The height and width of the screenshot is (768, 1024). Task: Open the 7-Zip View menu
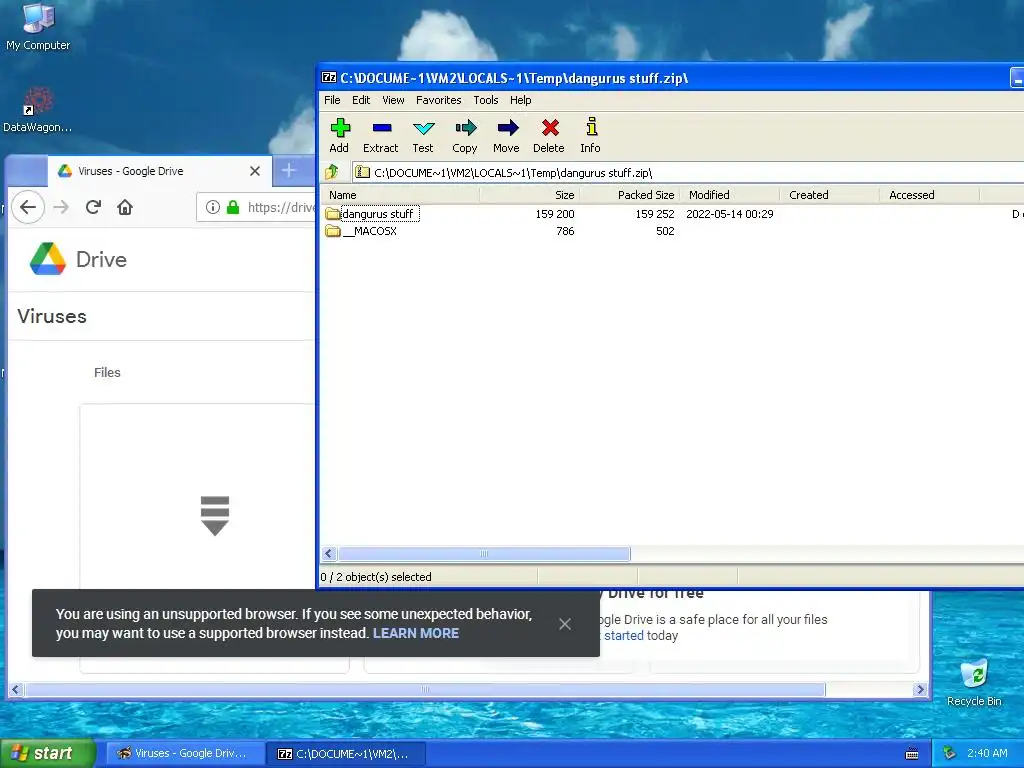click(393, 100)
